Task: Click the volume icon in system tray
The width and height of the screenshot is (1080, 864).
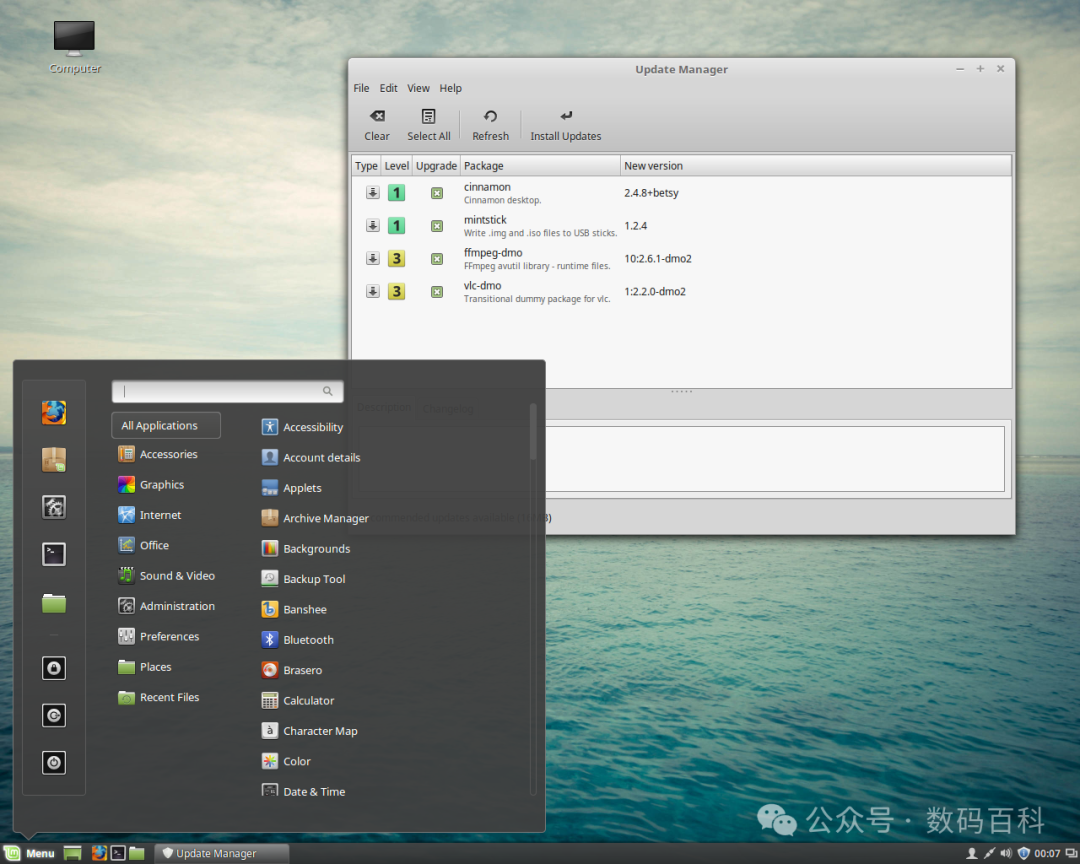Action: [x=1006, y=853]
